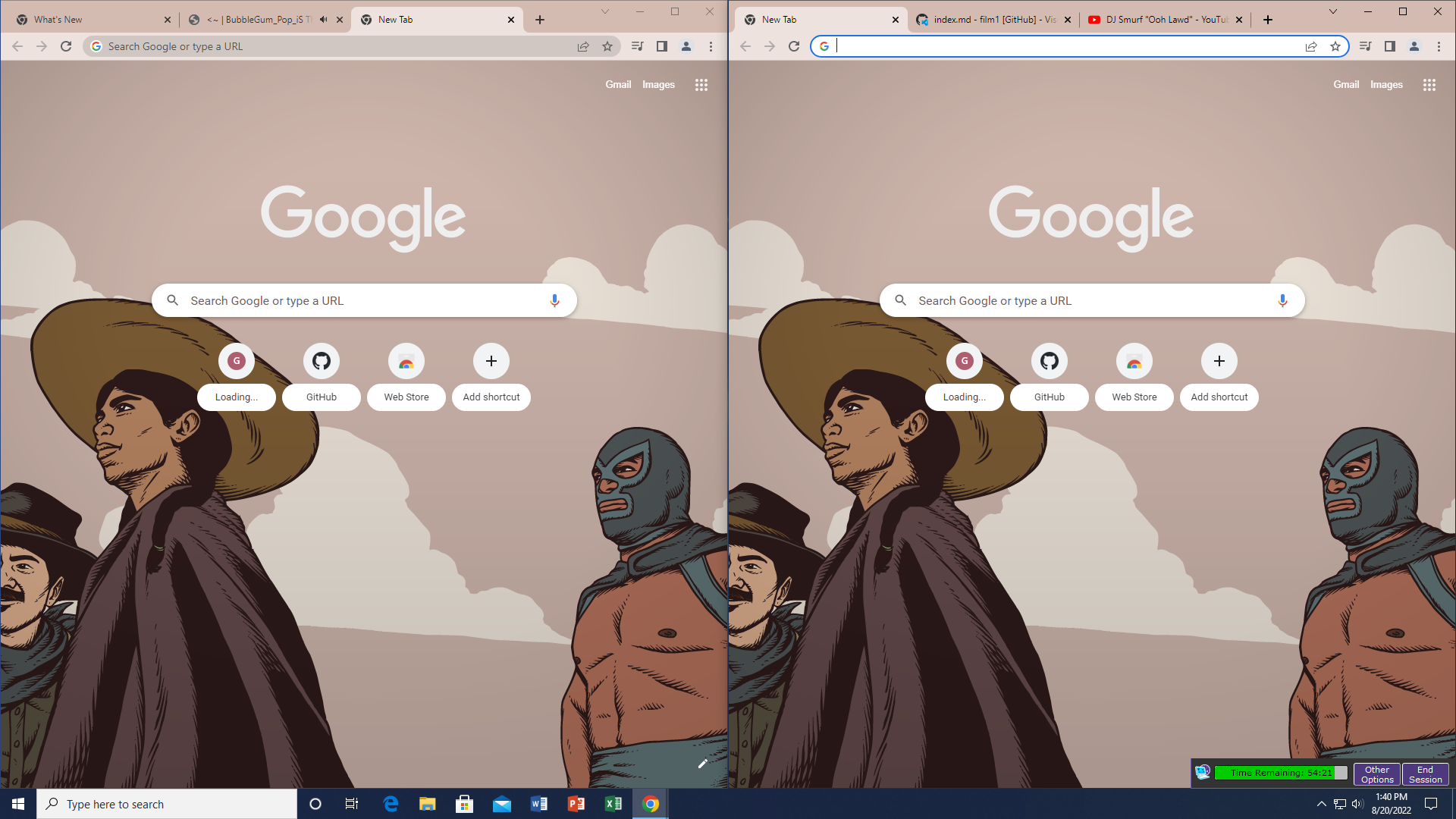
Task: Reload page in right Chrome window
Action: (x=794, y=46)
